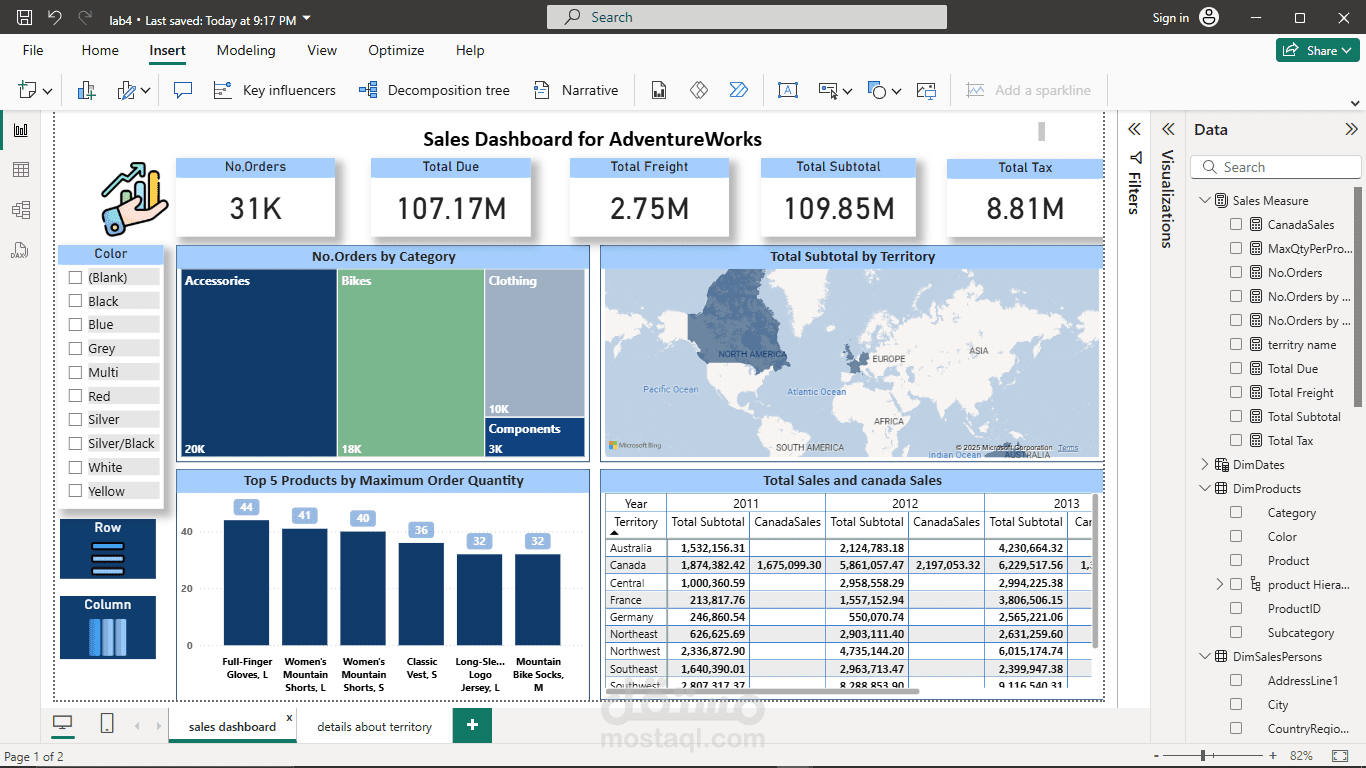Add a new report page
The height and width of the screenshot is (768, 1366).
(x=472, y=725)
